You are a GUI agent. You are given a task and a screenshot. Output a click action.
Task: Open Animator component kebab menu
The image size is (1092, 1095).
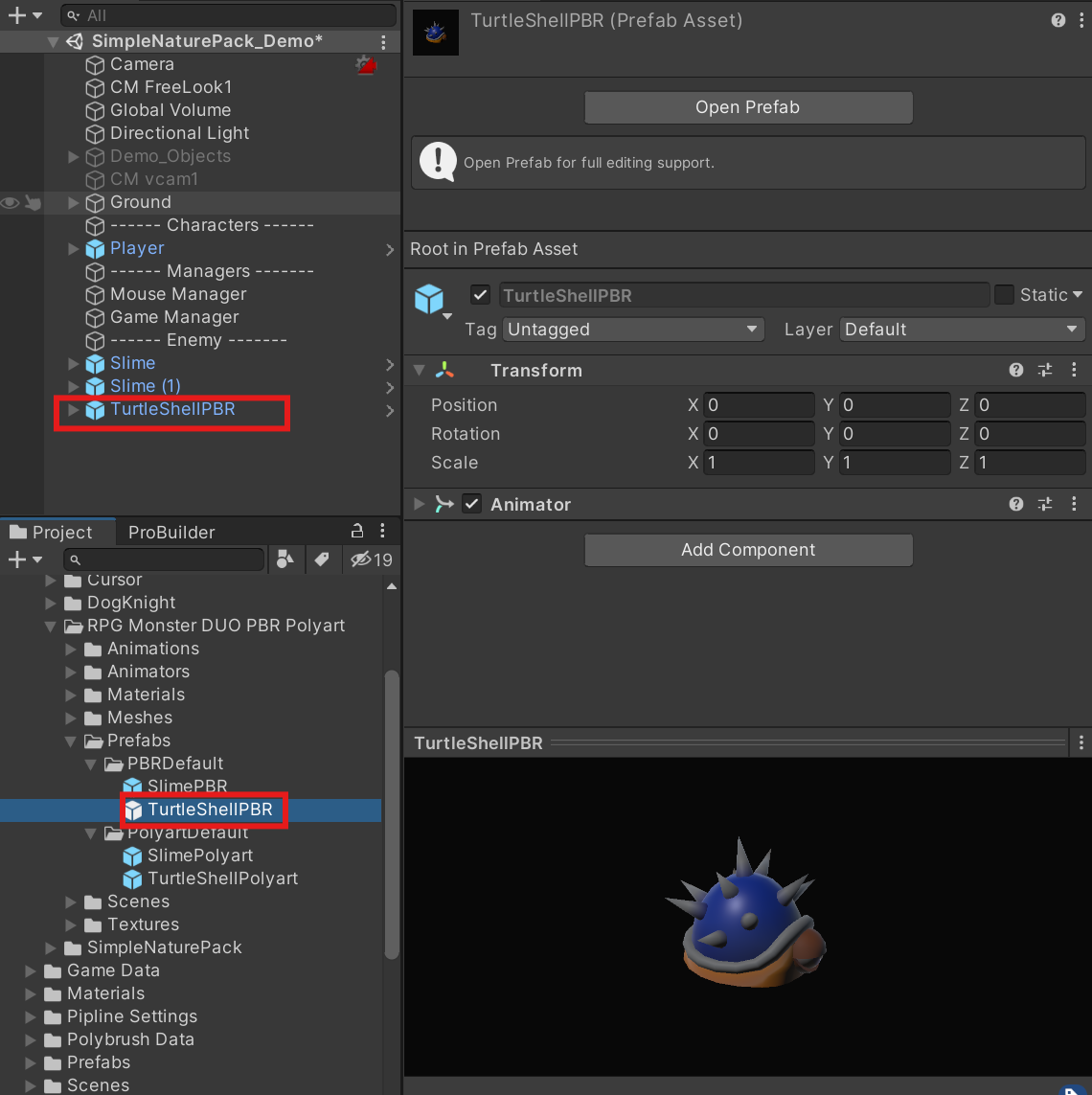[x=1074, y=504]
